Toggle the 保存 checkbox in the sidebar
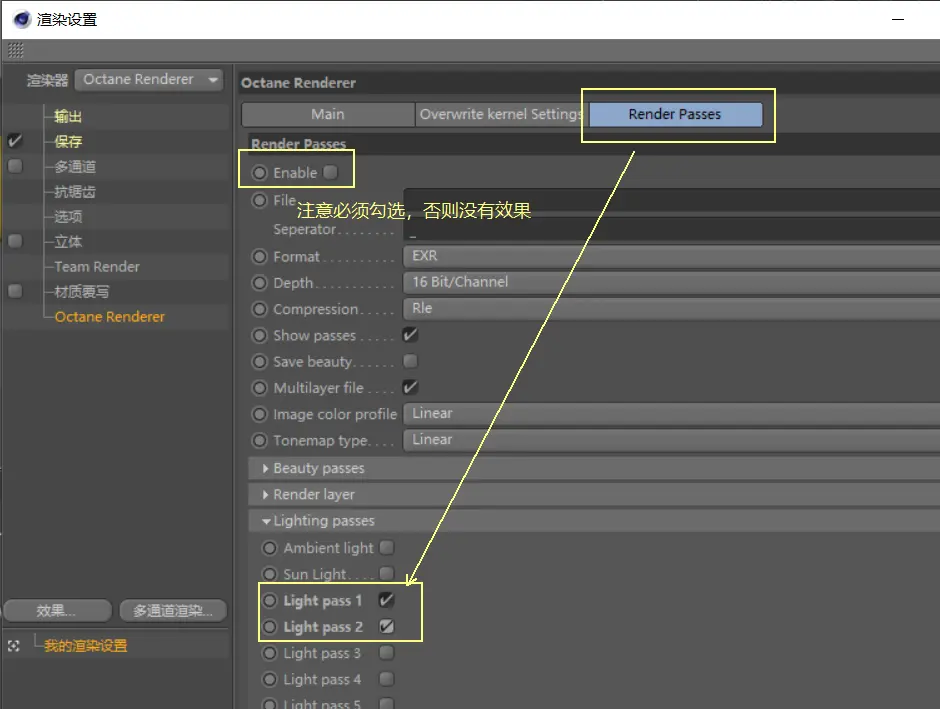The width and height of the screenshot is (940, 709). tap(15, 141)
